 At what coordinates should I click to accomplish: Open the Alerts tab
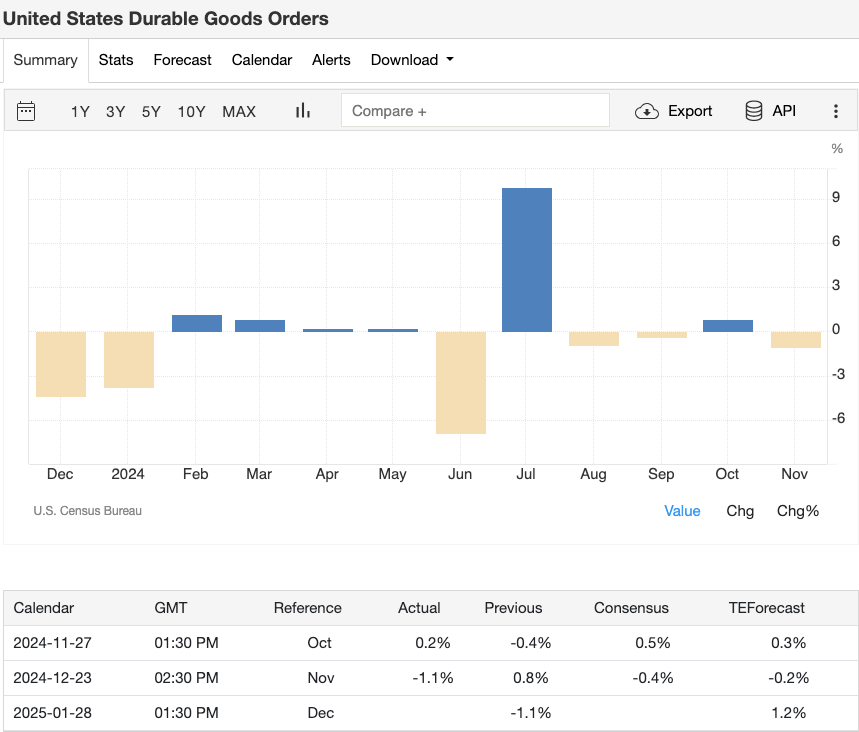point(331,60)
